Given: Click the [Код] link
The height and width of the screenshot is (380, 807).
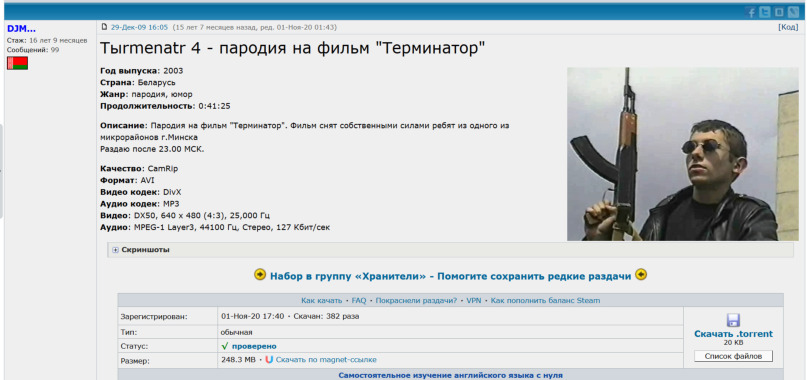Looking at the screenshot, I should point(788,27).
